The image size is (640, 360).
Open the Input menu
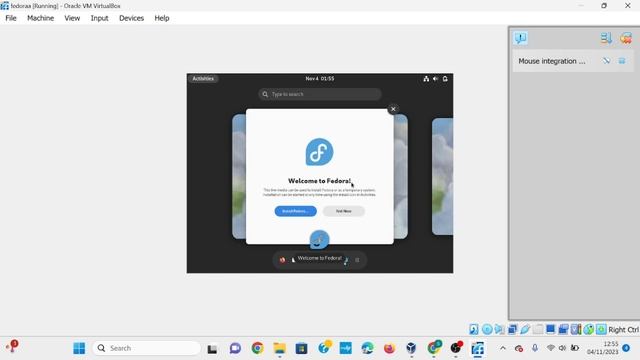click(x=99, y=18)
